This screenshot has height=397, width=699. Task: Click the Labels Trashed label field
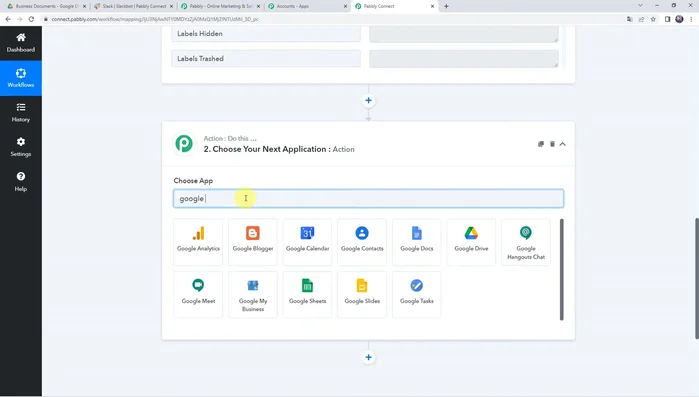(266, 59)
